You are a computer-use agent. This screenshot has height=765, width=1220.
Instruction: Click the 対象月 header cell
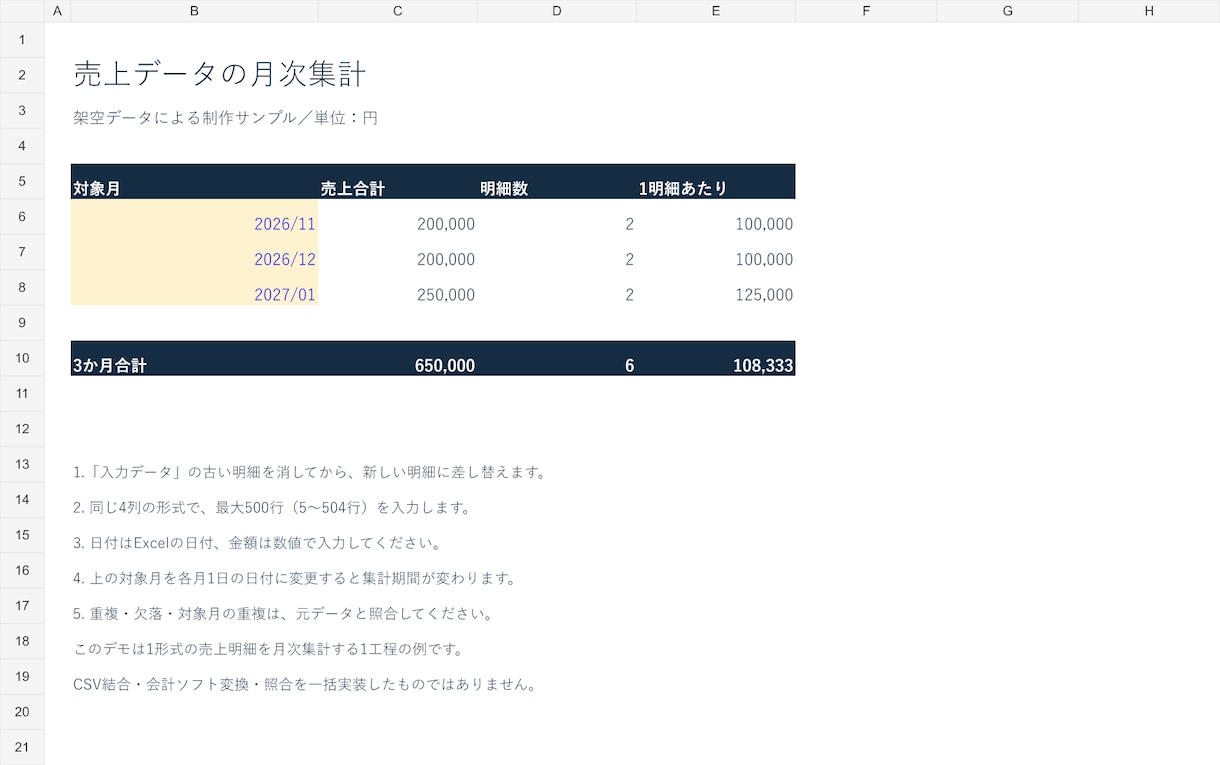point(194,182)
